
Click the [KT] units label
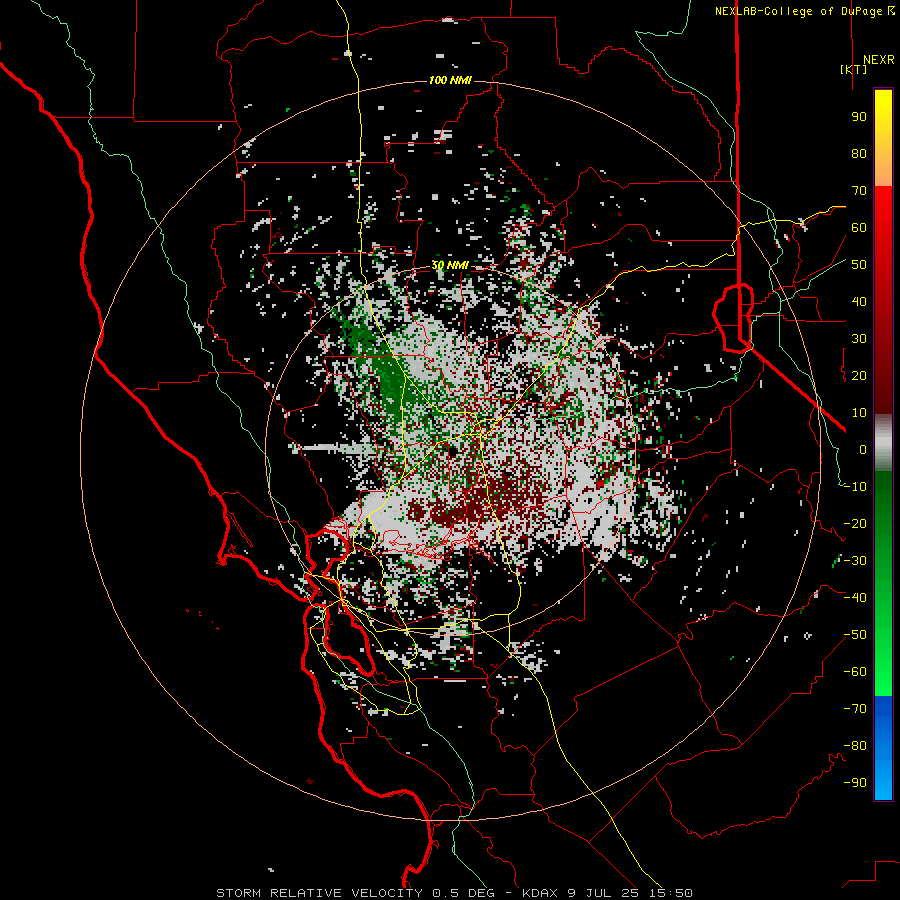[854, 69]
